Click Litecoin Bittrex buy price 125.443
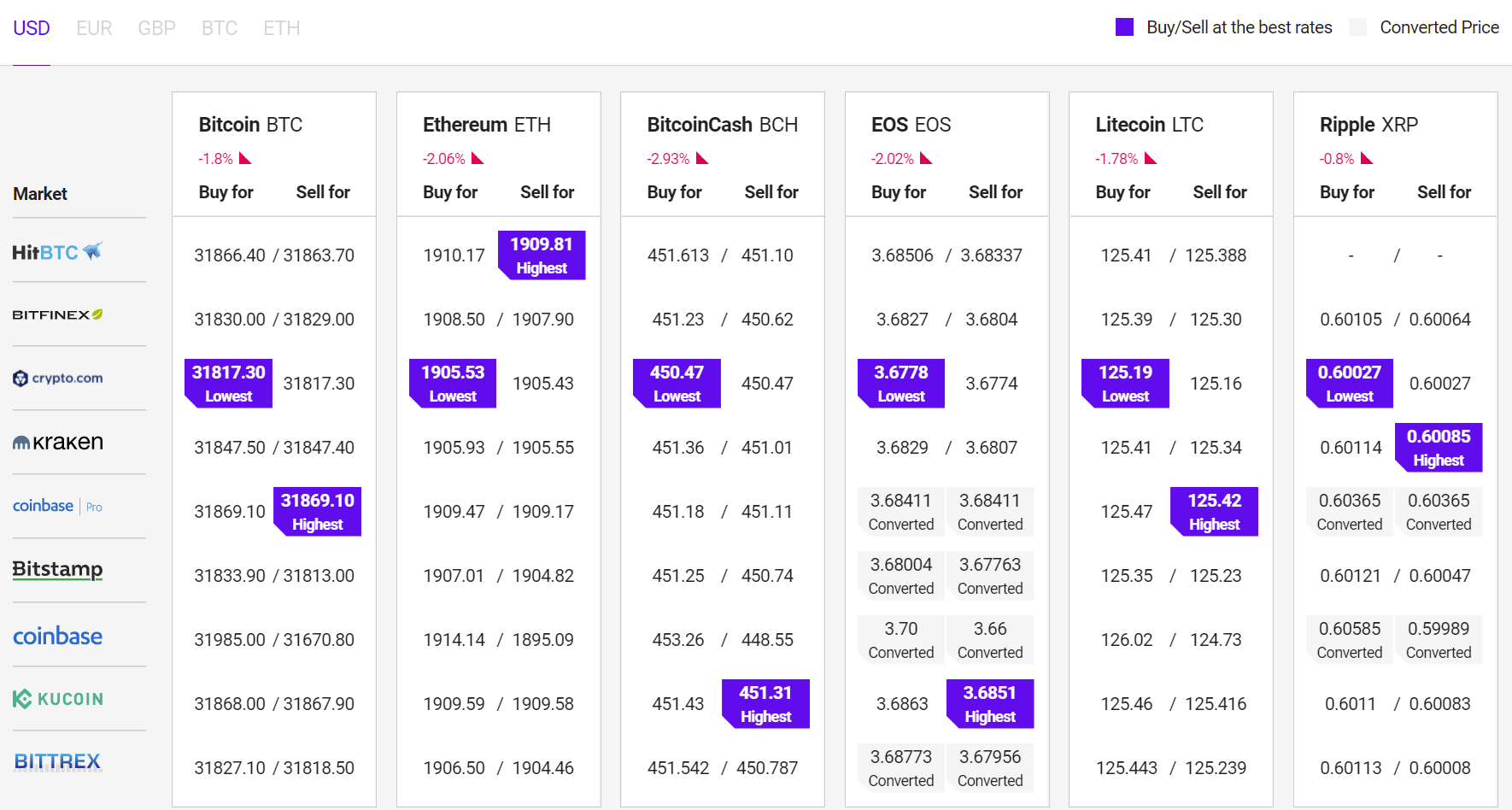1512x810 pixels. click(x=1127, y=768)
